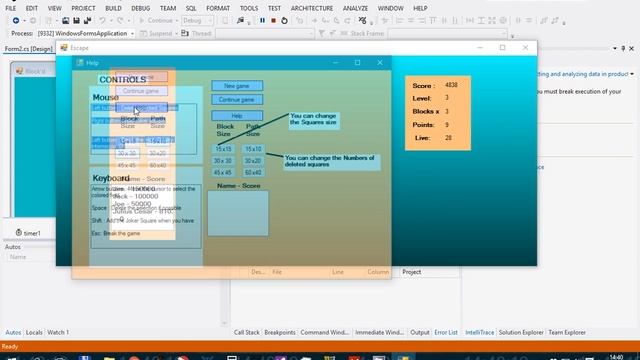Open the Debug configuration dropdown

pos(198,20)
